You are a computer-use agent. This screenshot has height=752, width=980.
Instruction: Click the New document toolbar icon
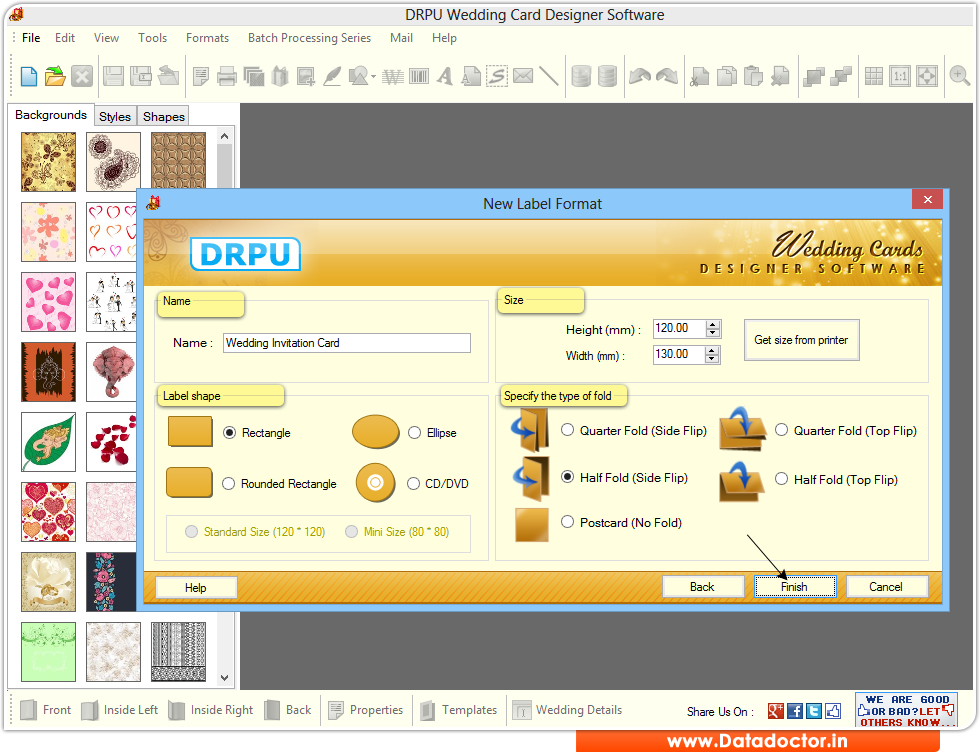(x=29, y=76)
